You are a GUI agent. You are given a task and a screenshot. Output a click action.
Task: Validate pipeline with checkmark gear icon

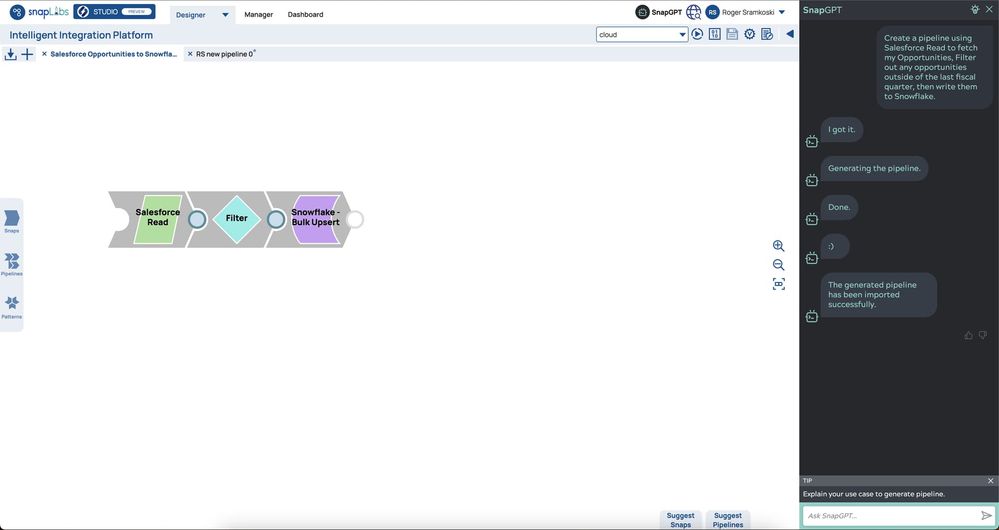pos(749,34)
